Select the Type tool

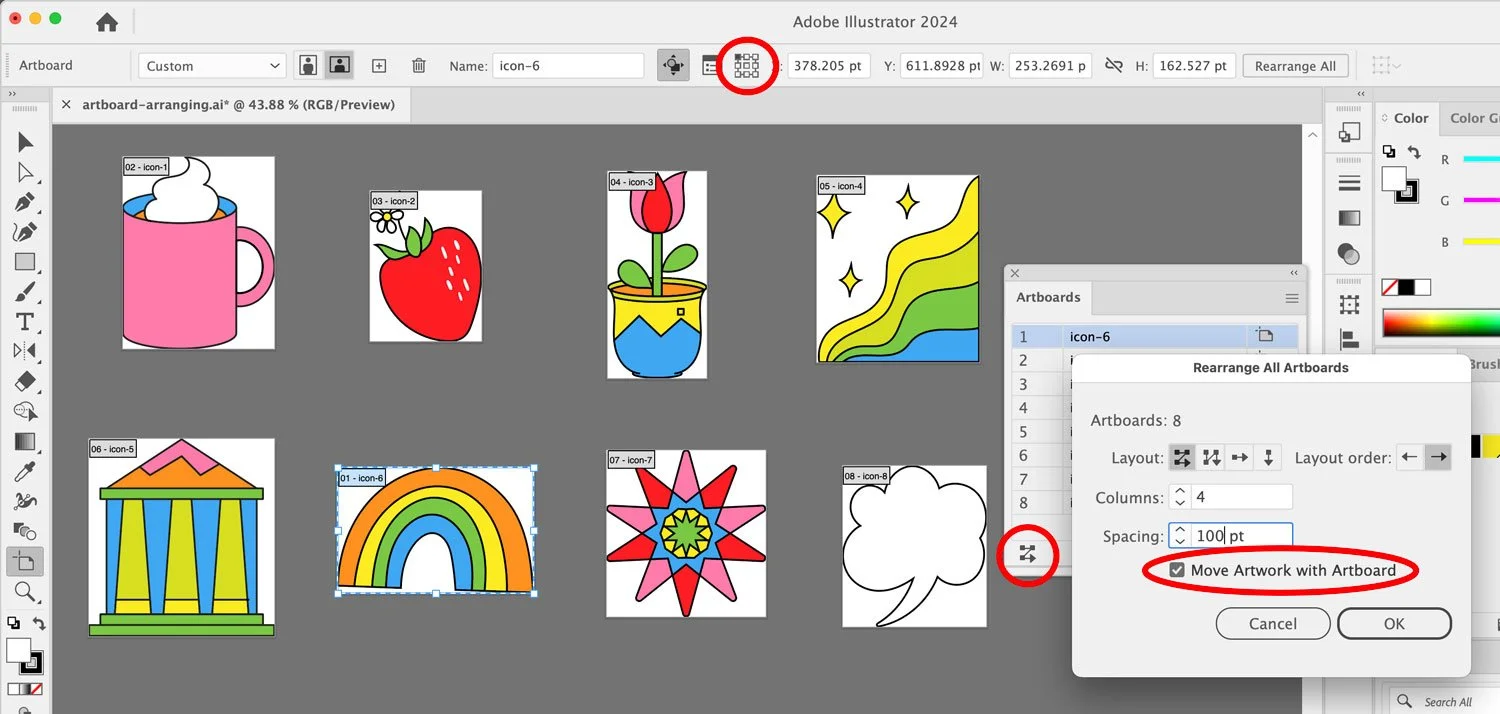(x=25, y=322)
